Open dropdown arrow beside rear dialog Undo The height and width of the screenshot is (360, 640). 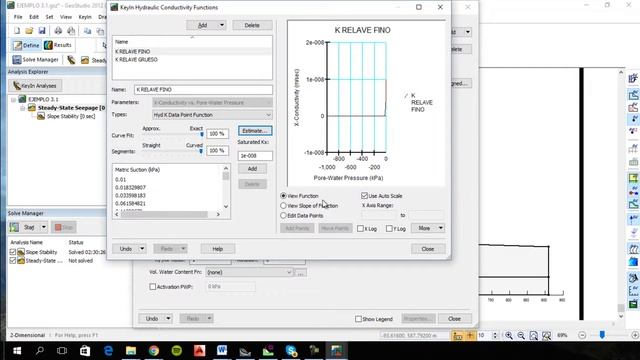[168, 318]
